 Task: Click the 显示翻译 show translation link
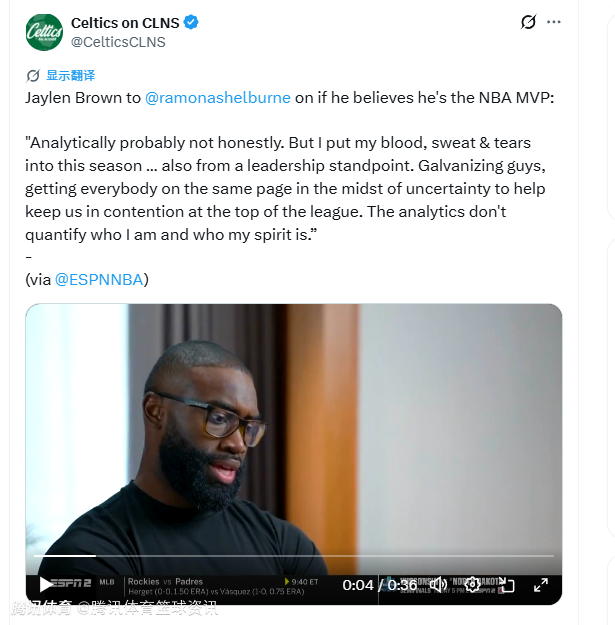(x=70, y=76)
